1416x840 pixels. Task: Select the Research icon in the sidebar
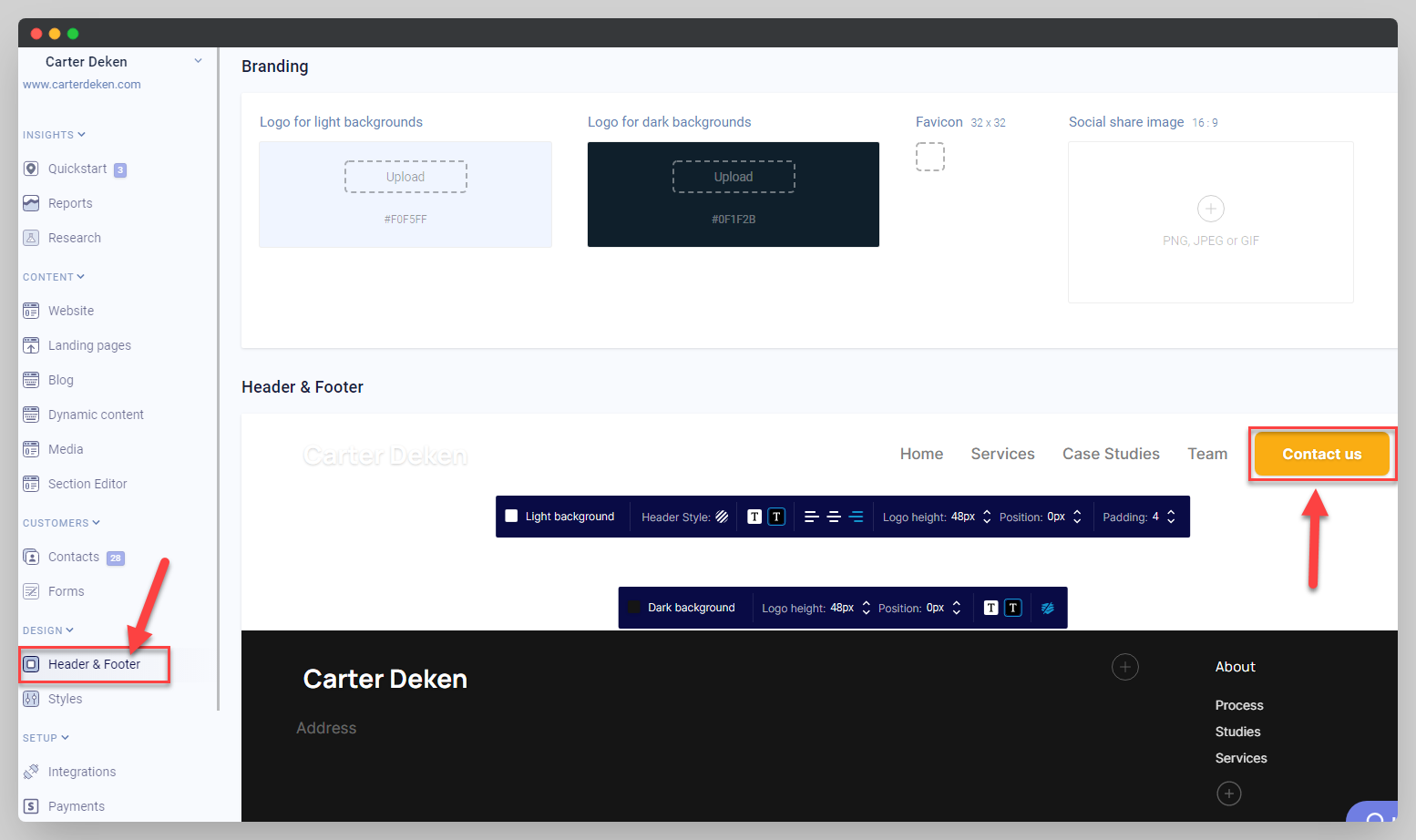31,238
